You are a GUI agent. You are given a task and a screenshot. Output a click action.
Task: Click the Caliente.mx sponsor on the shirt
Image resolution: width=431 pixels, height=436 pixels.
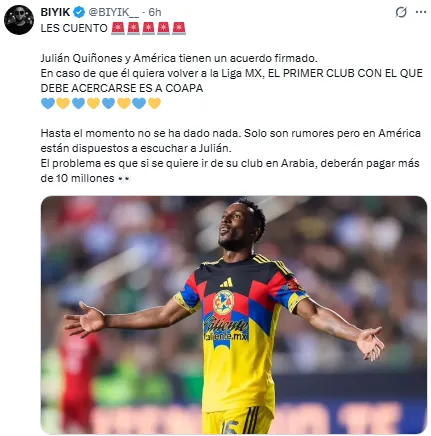pos(226,328)
